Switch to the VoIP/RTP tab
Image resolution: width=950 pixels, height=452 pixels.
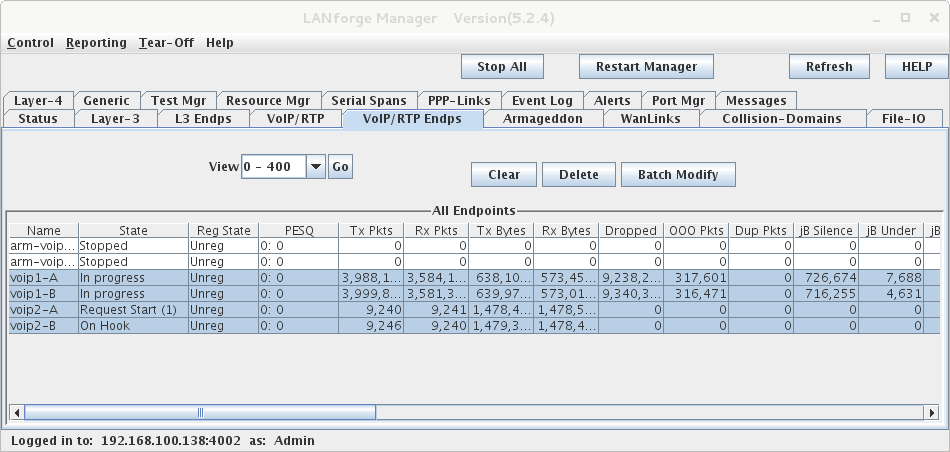pyautogui.click(x=296, y=119)
